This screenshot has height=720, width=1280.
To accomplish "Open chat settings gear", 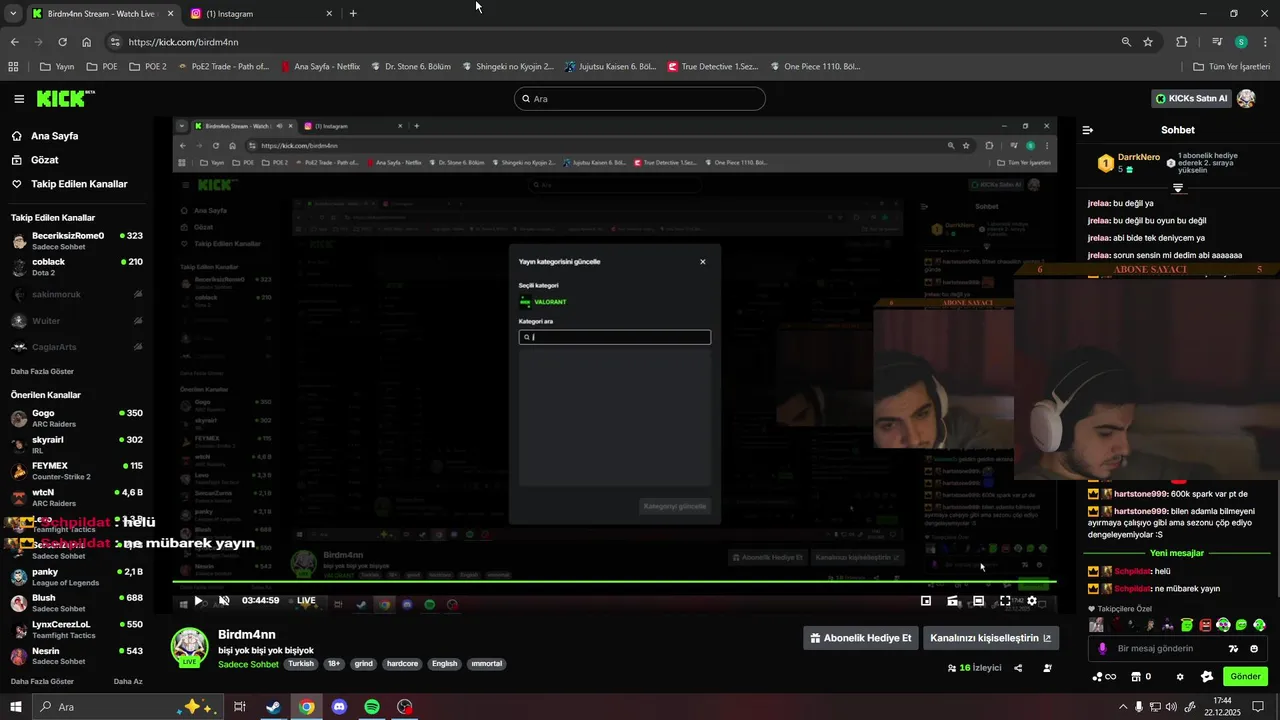I will pos(1180,677).
